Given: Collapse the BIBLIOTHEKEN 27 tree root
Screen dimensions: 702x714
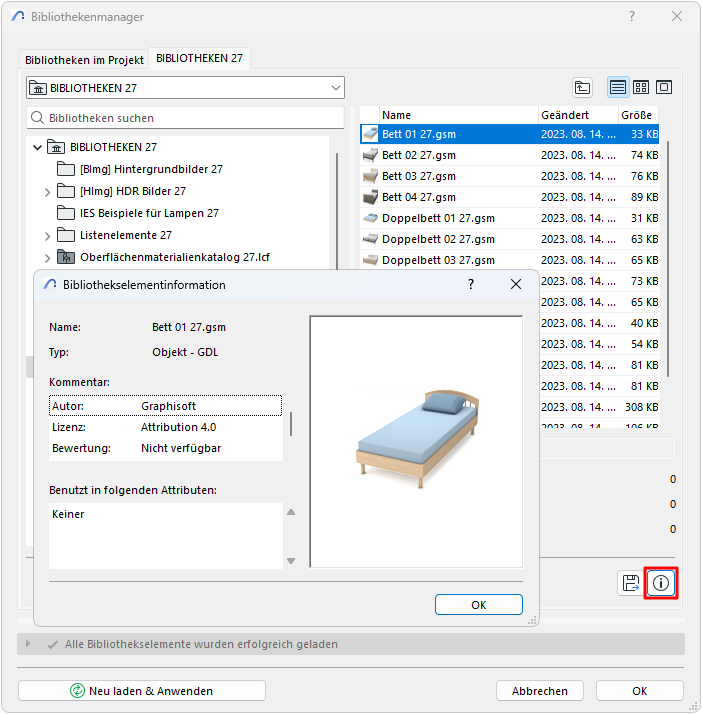Looking at the screenshot, I should (38, 147).
